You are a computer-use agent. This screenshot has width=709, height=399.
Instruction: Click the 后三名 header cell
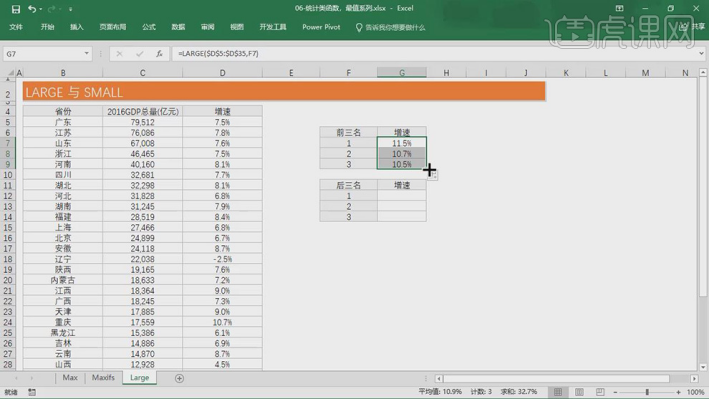tap(348, 185)
